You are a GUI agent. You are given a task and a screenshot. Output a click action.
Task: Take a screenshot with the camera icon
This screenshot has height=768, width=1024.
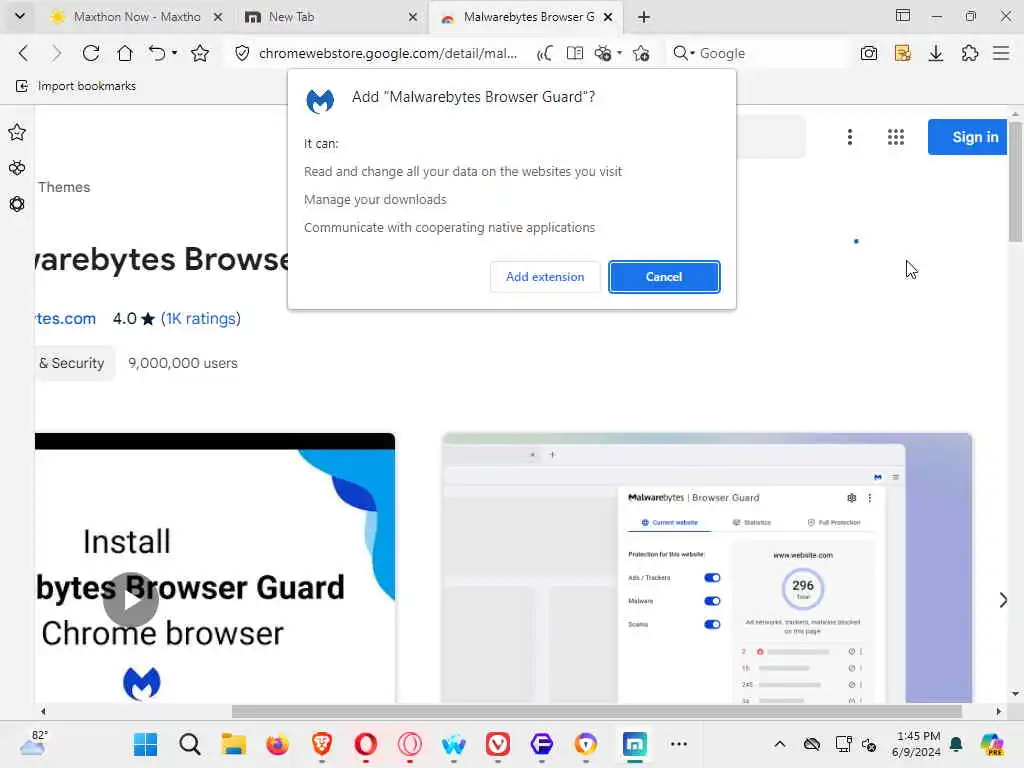tap(869, 53)
